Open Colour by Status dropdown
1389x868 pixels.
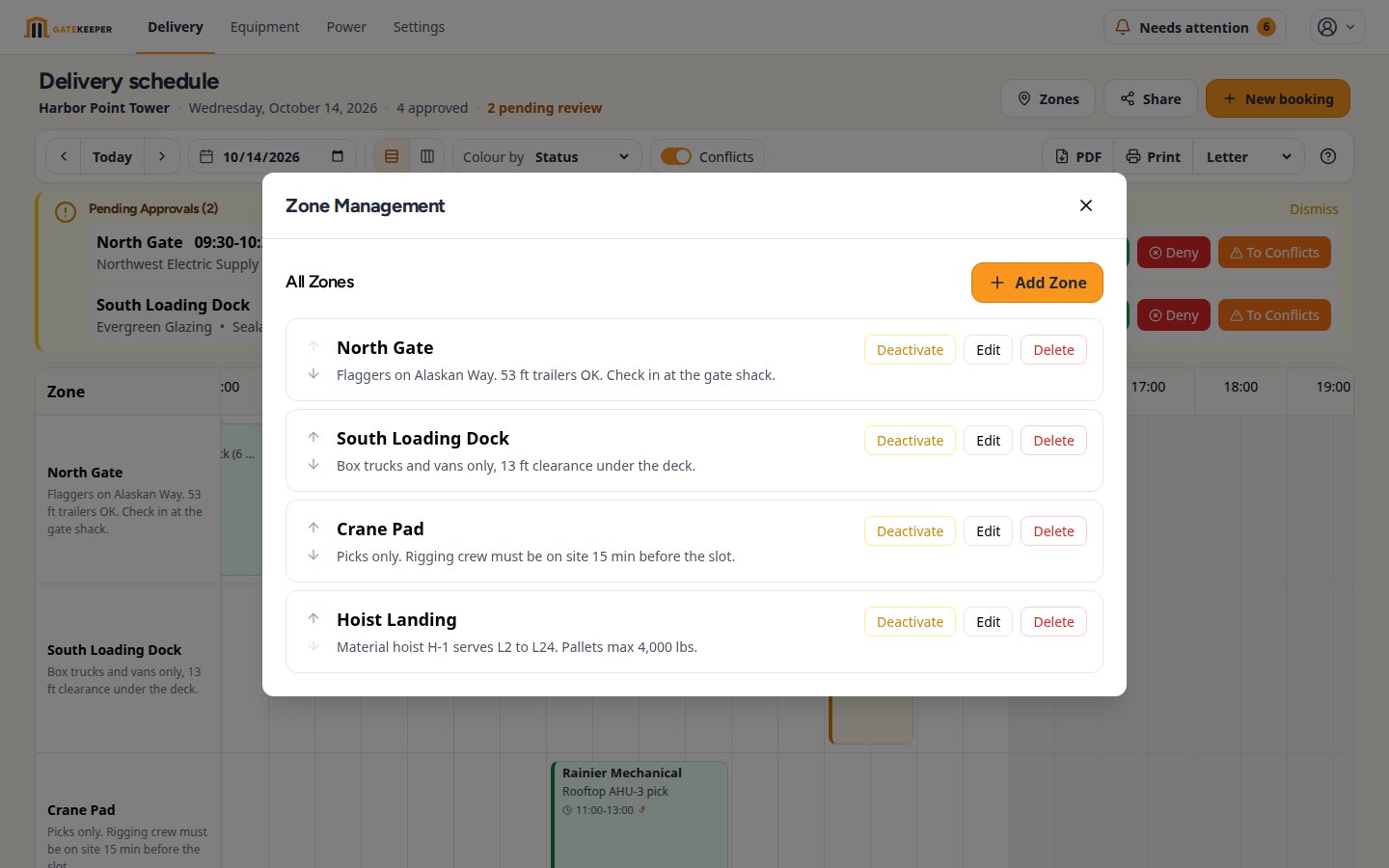tap(547, 156)
